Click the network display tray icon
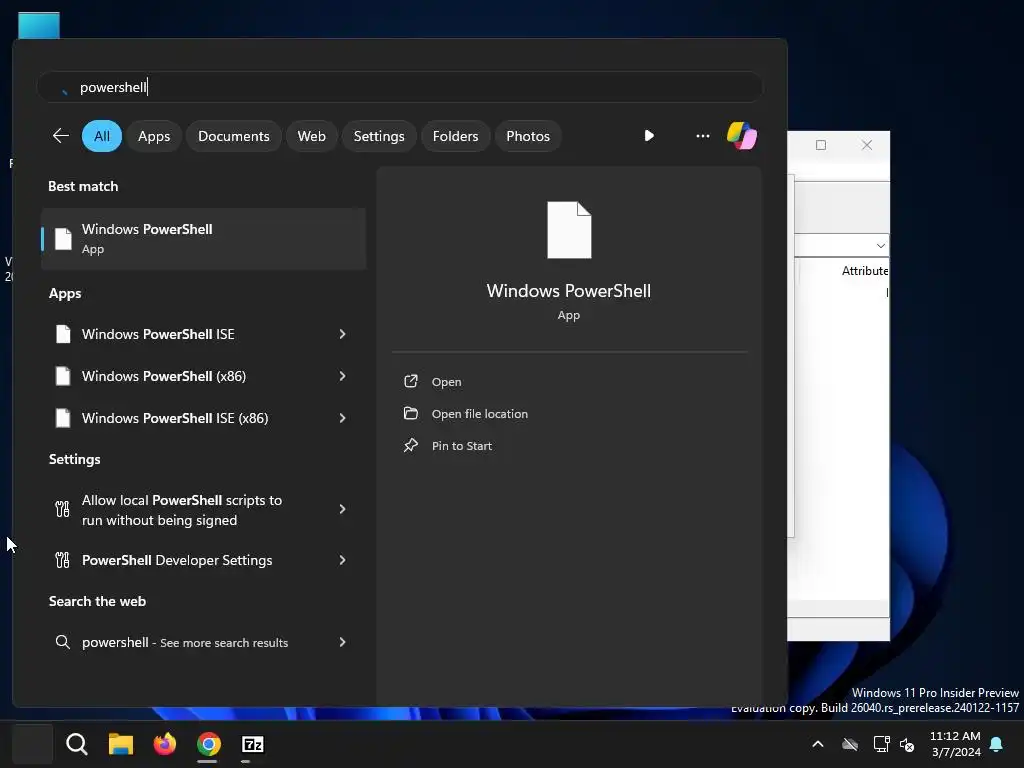 click(881, 744)
